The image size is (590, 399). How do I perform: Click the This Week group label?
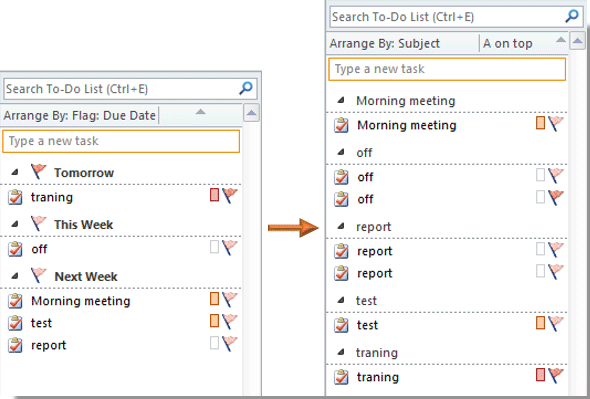coord(84,225)
